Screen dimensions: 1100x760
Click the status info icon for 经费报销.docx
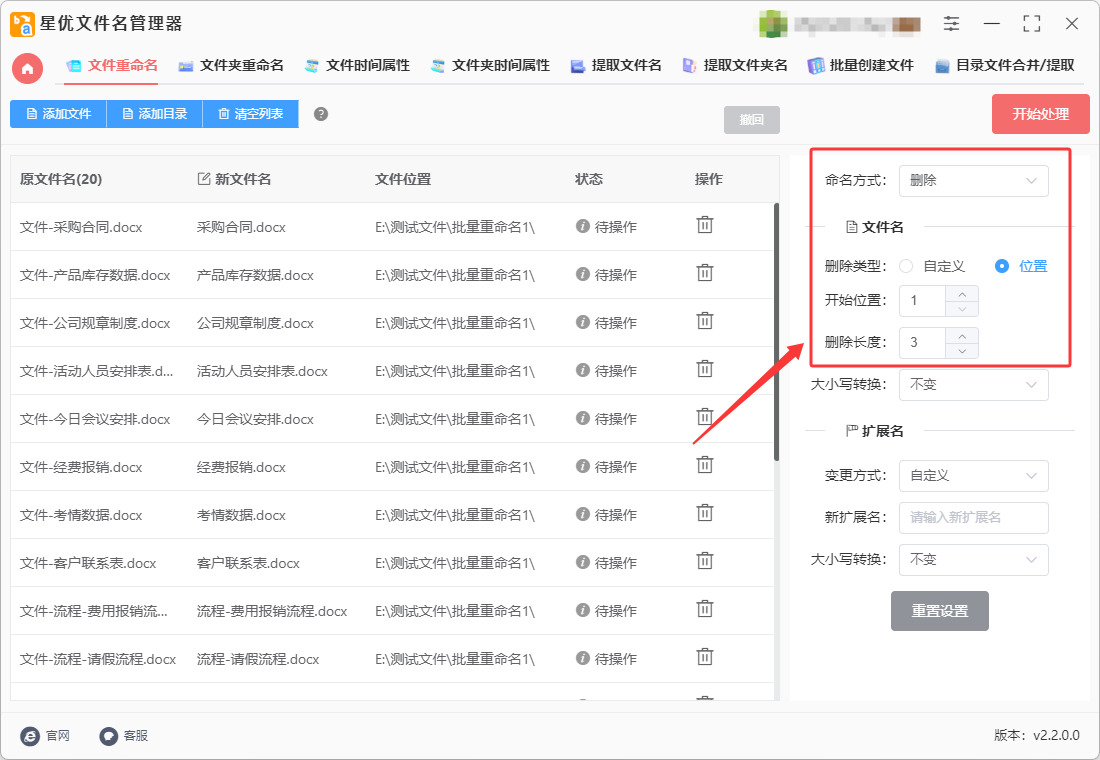tap(582, 466)
